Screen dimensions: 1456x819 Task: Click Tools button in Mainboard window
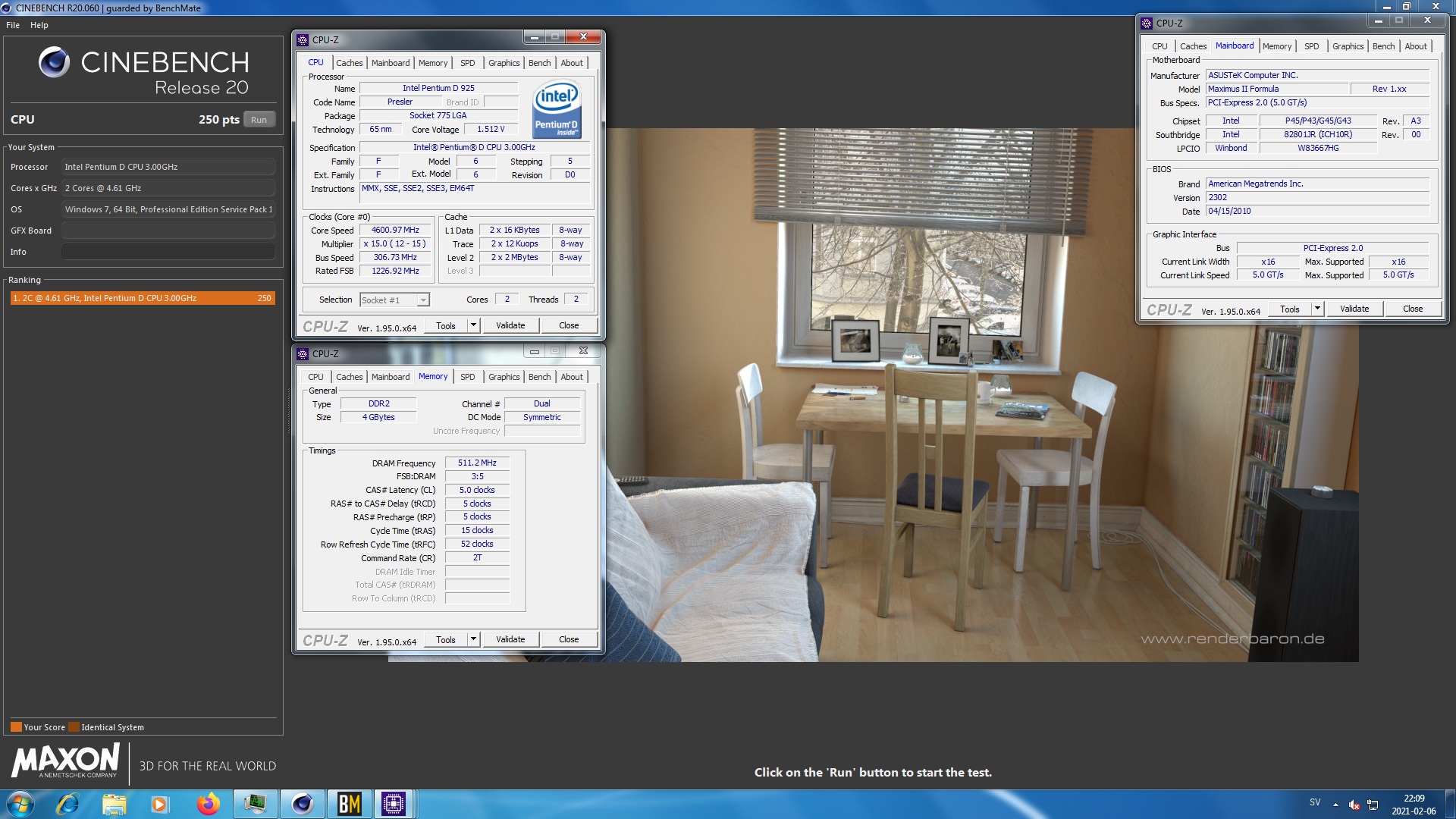click(x=1290, y=309)
